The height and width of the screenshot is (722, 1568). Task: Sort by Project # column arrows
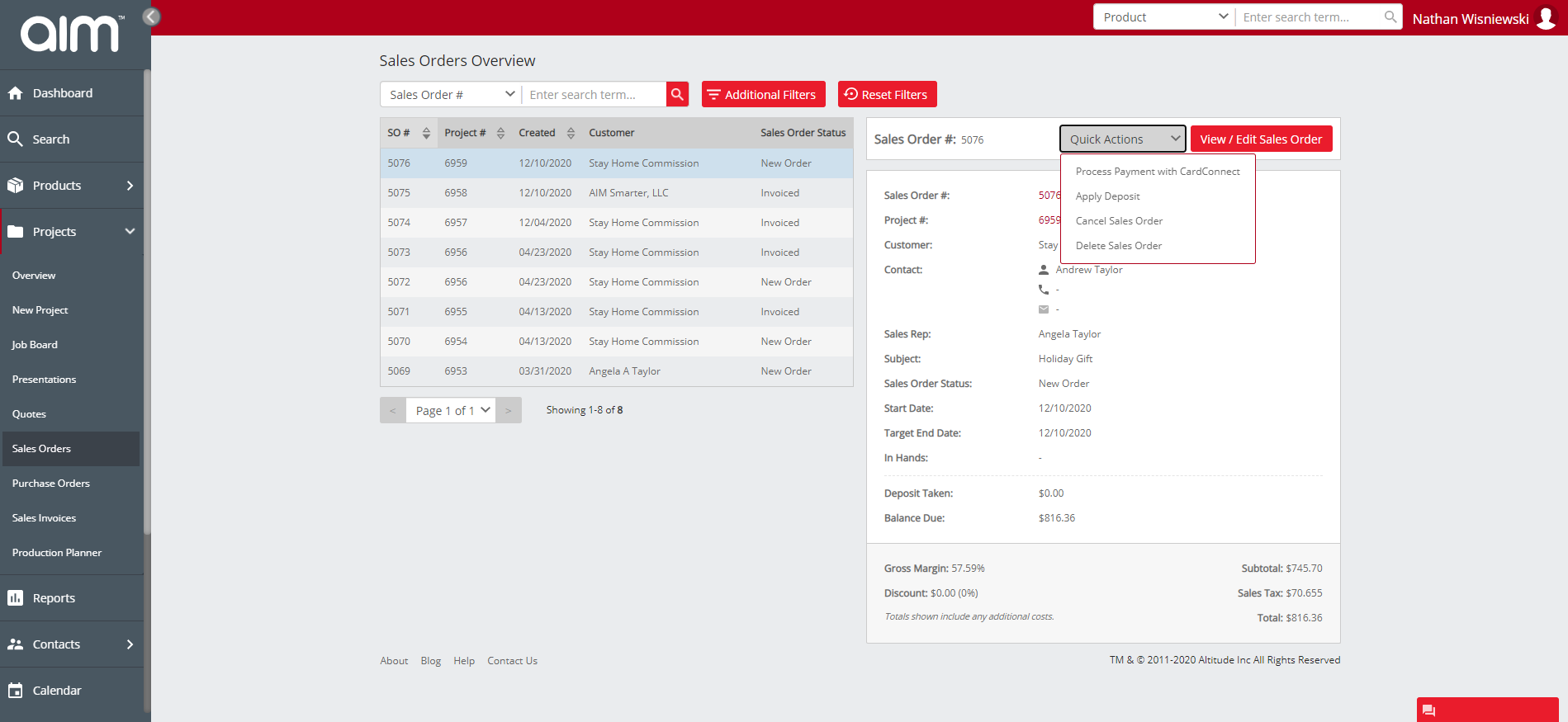pos(500,133)
